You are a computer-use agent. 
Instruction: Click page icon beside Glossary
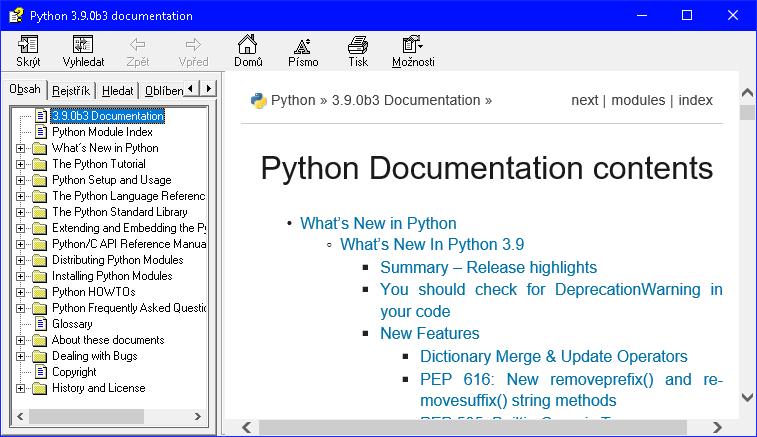(x=42, y=324)
